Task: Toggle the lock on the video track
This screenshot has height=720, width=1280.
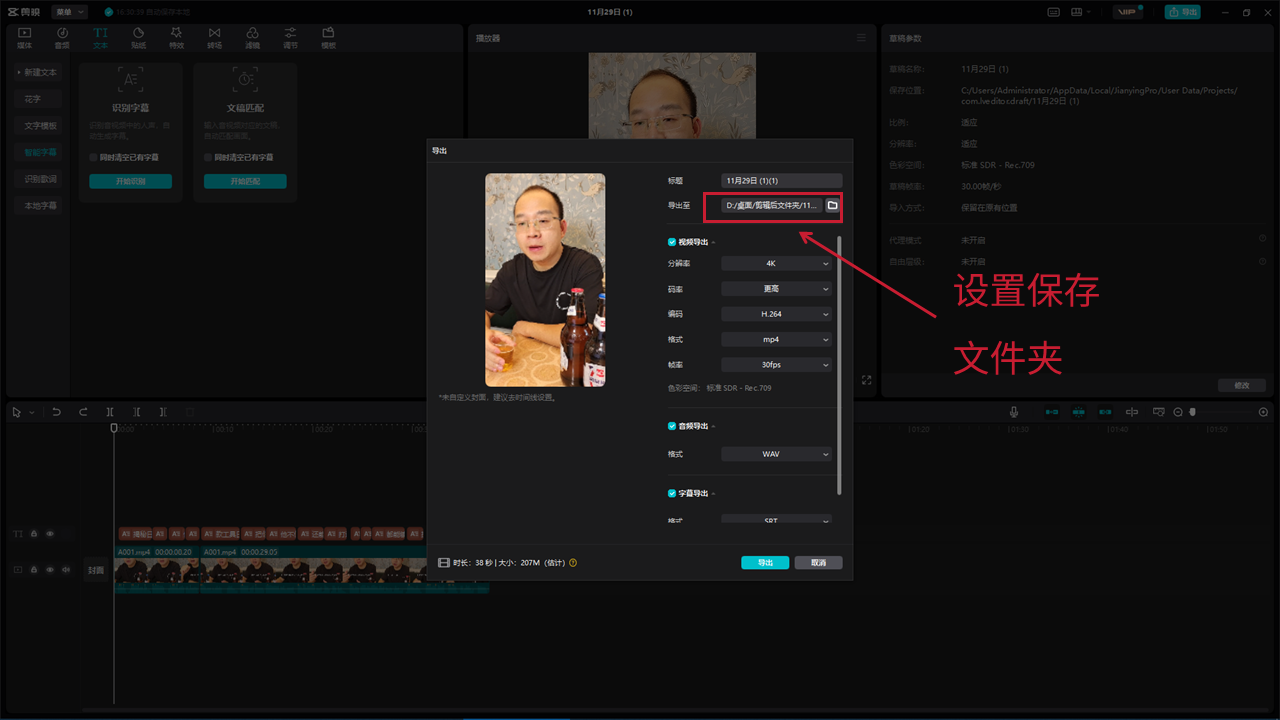Action: point(34,570)
